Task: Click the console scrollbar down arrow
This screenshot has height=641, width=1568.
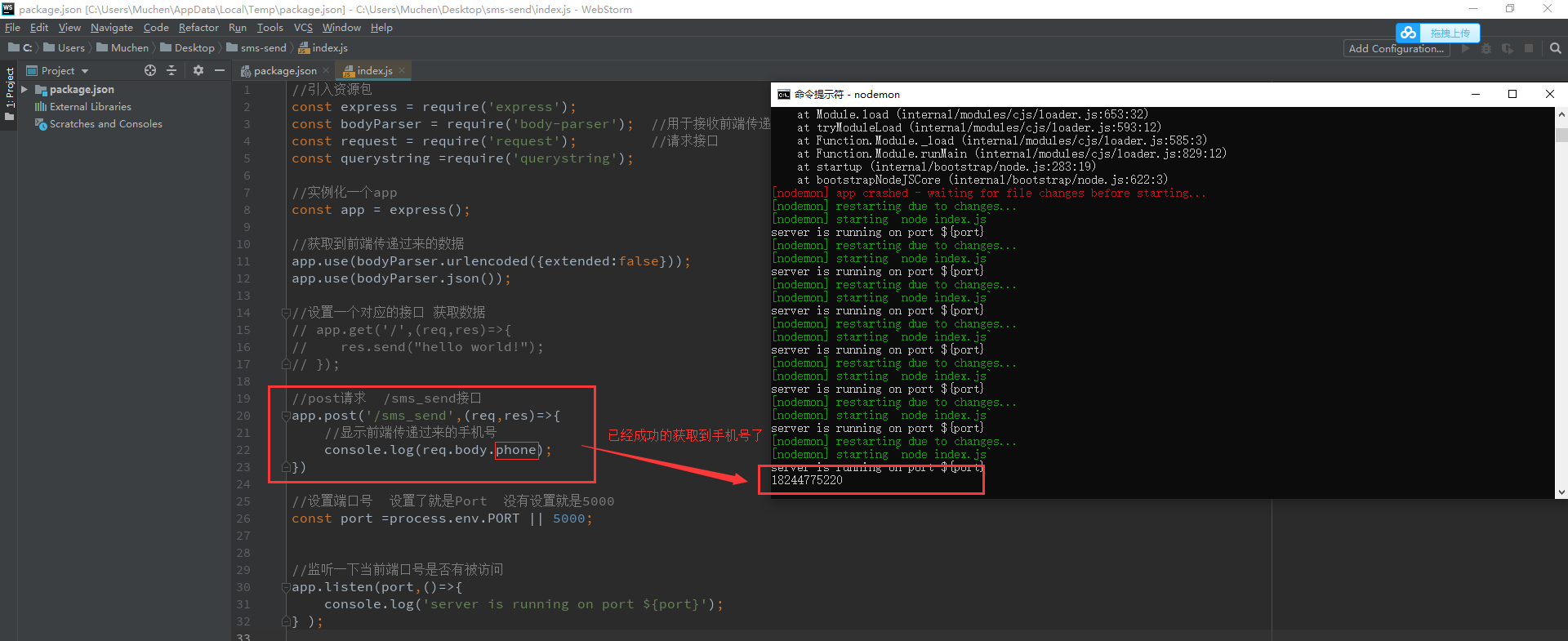Action: [x=1561, y=492]
